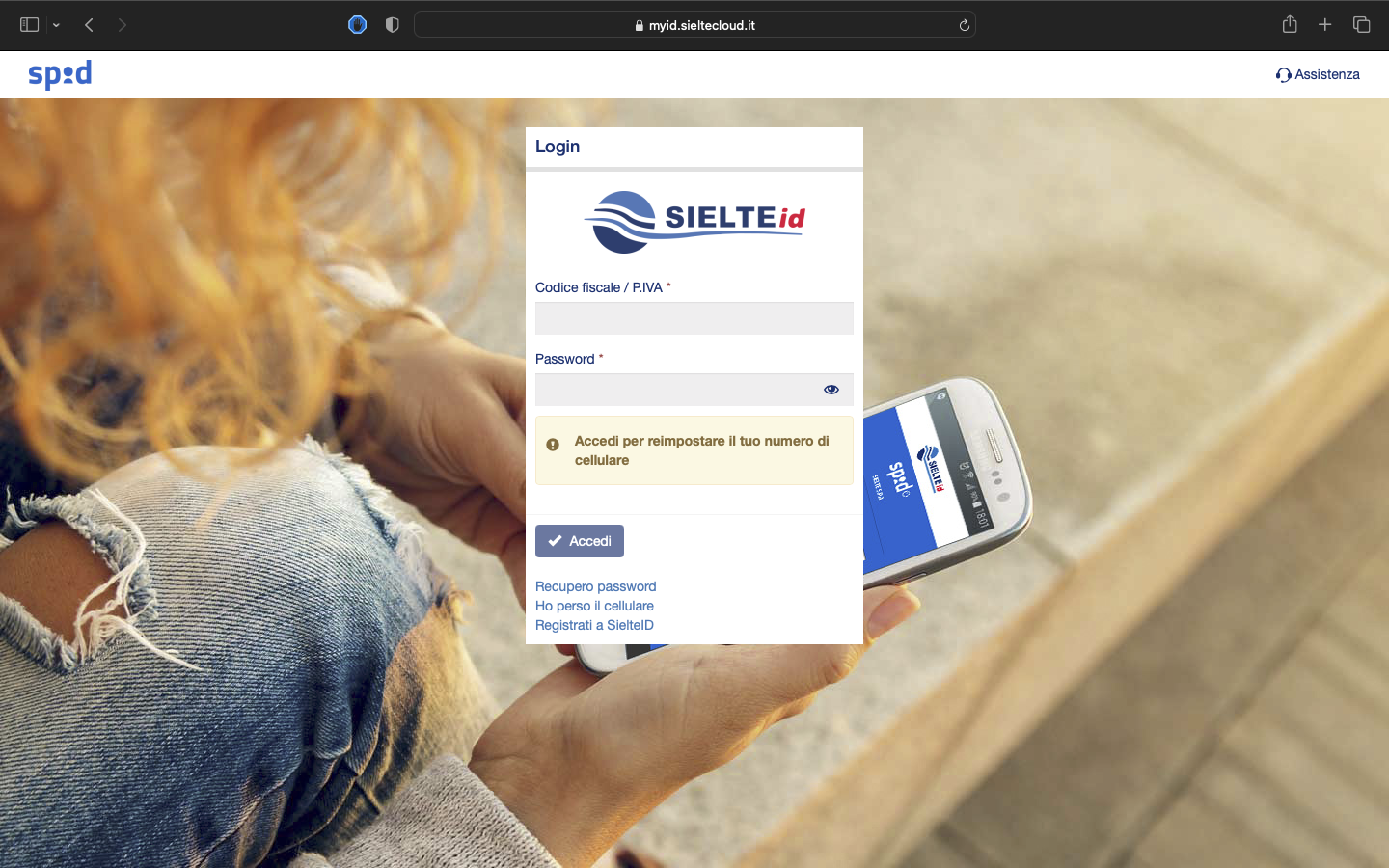Viewport: 1389px width, 868px height.
Task: Click the SielteID logo image
Action: coord(694,222)
